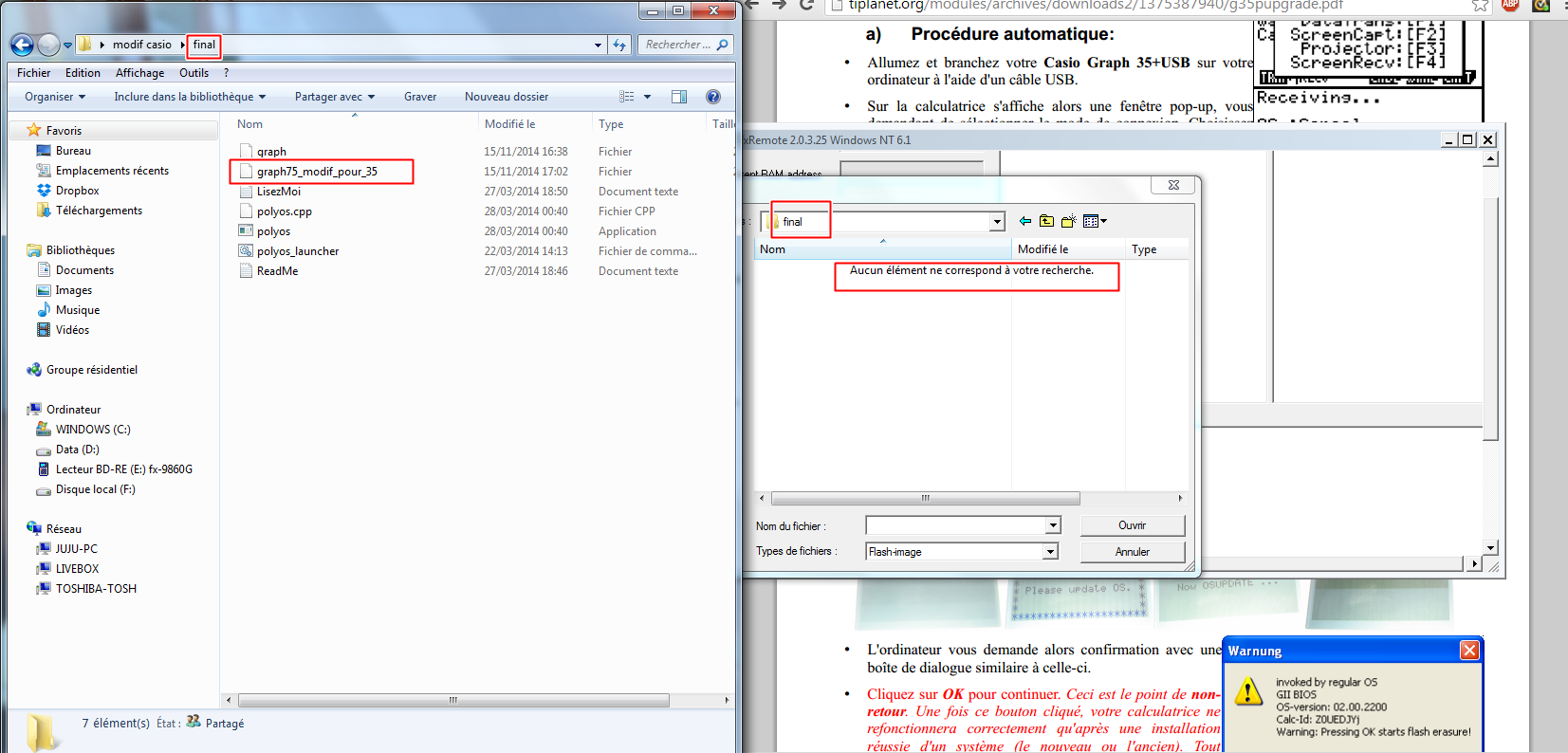The height and width of the screenshot is (753, 1568).
Task: Click the Vidéos film icon in Bibliothèques
Action: pyautogui.click(x=44, y=330)
